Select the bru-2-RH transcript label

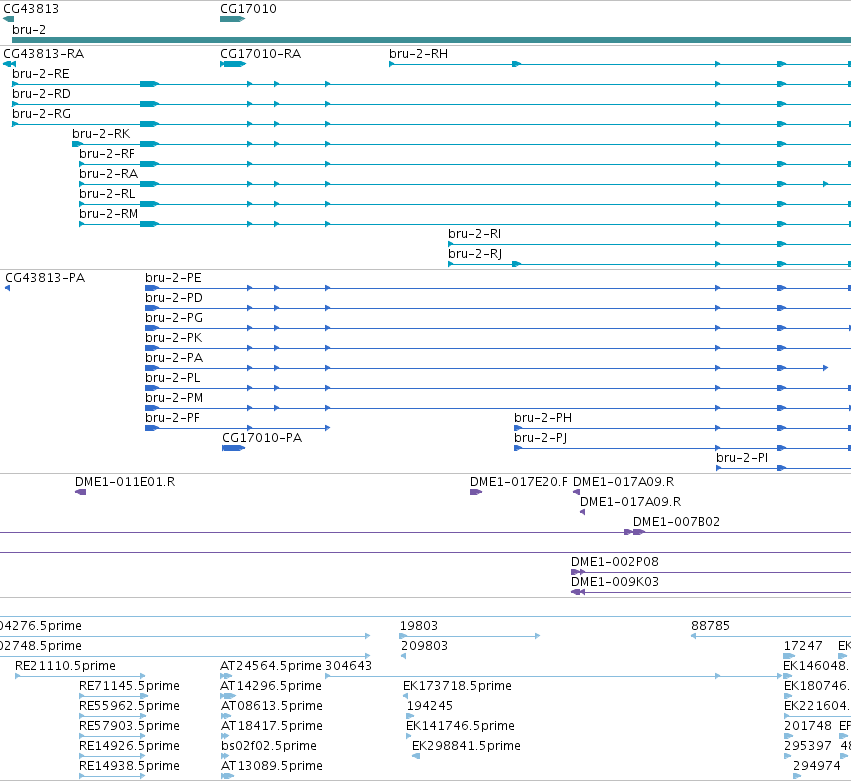coord(418,54)
